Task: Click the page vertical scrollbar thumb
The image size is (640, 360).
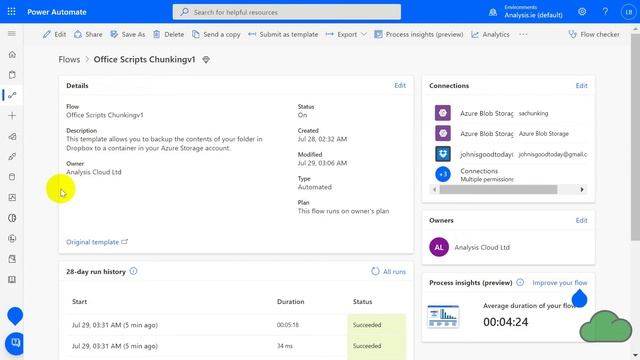Action: point(635,137)
